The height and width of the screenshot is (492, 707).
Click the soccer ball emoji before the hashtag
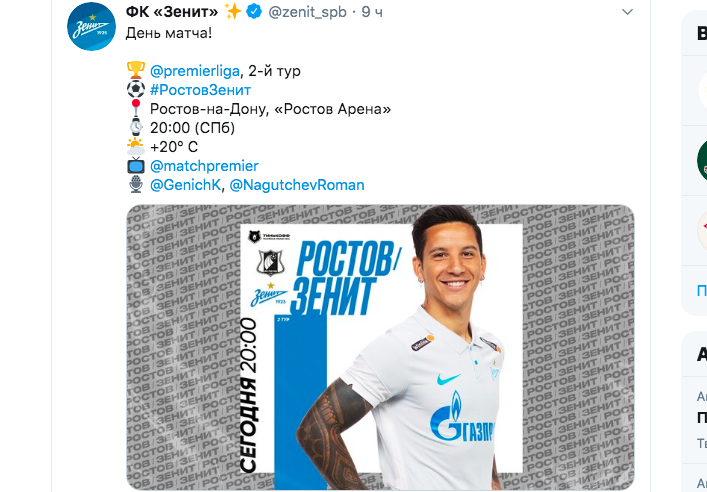[136, 90]
